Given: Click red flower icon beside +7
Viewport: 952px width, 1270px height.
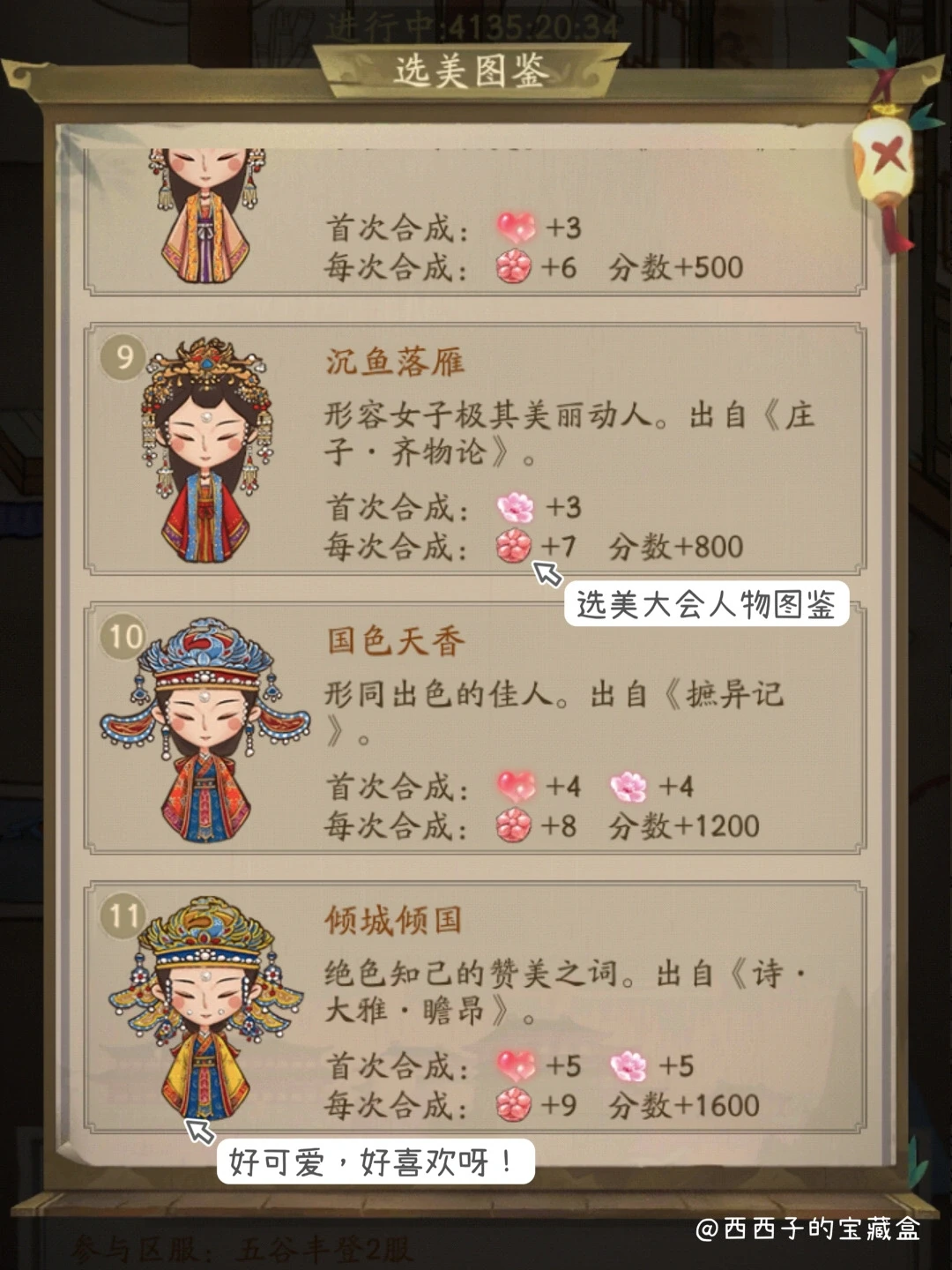Looking at the screenshot, I should coord(514,546).
